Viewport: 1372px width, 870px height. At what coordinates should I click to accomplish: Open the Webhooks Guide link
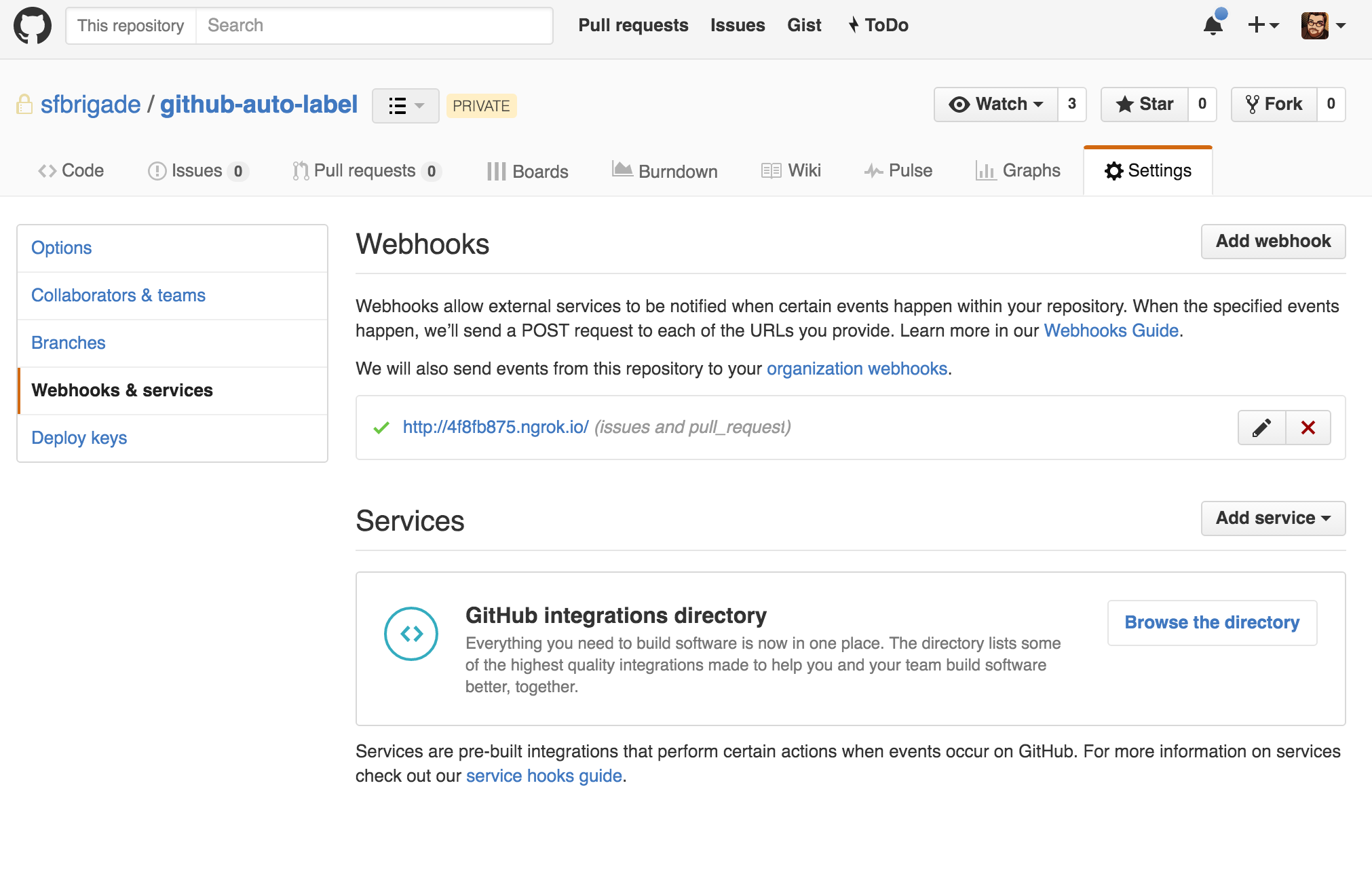1111,330
